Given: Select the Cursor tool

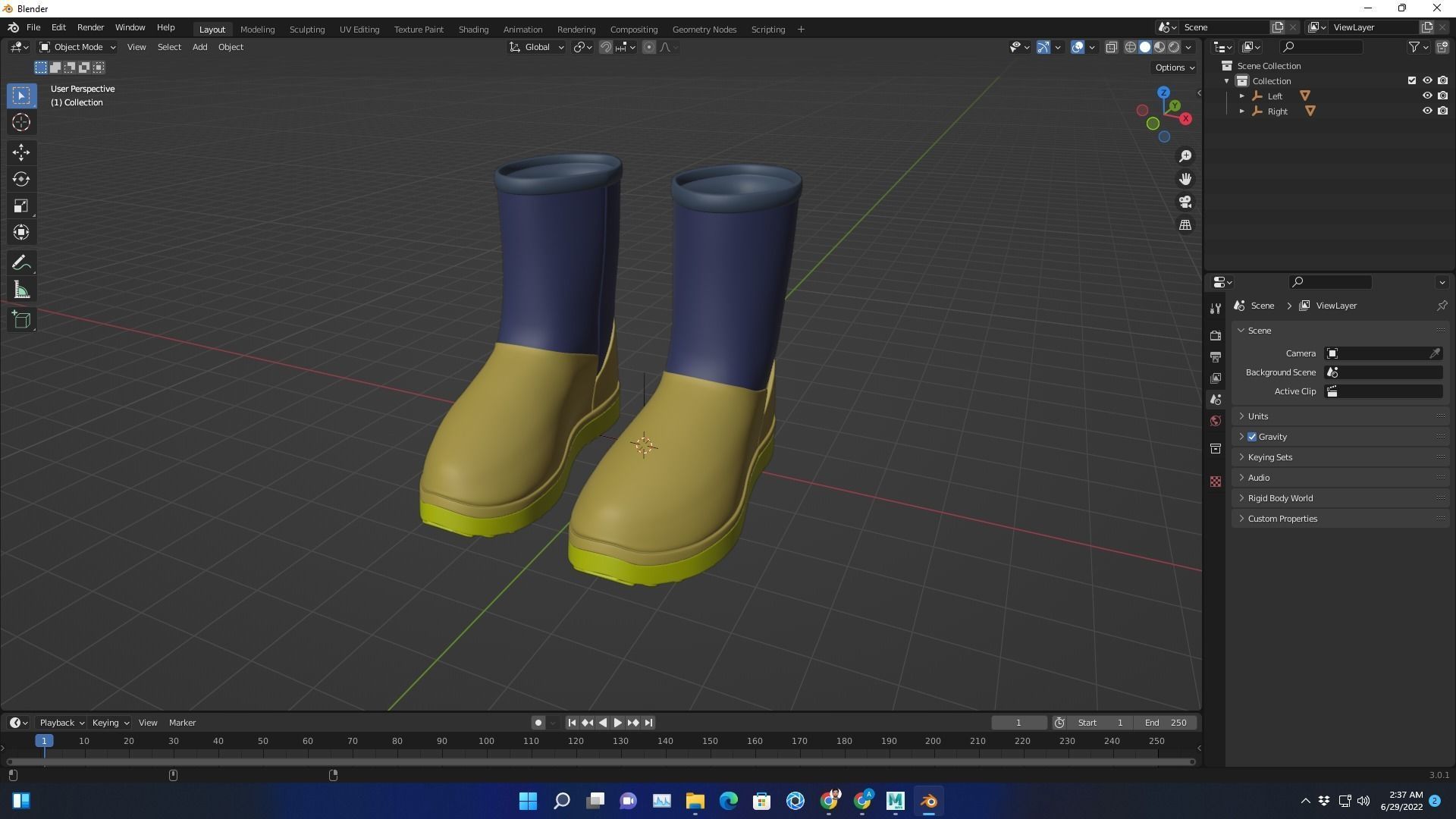Looking at the screenshot, I should (21, 122).
